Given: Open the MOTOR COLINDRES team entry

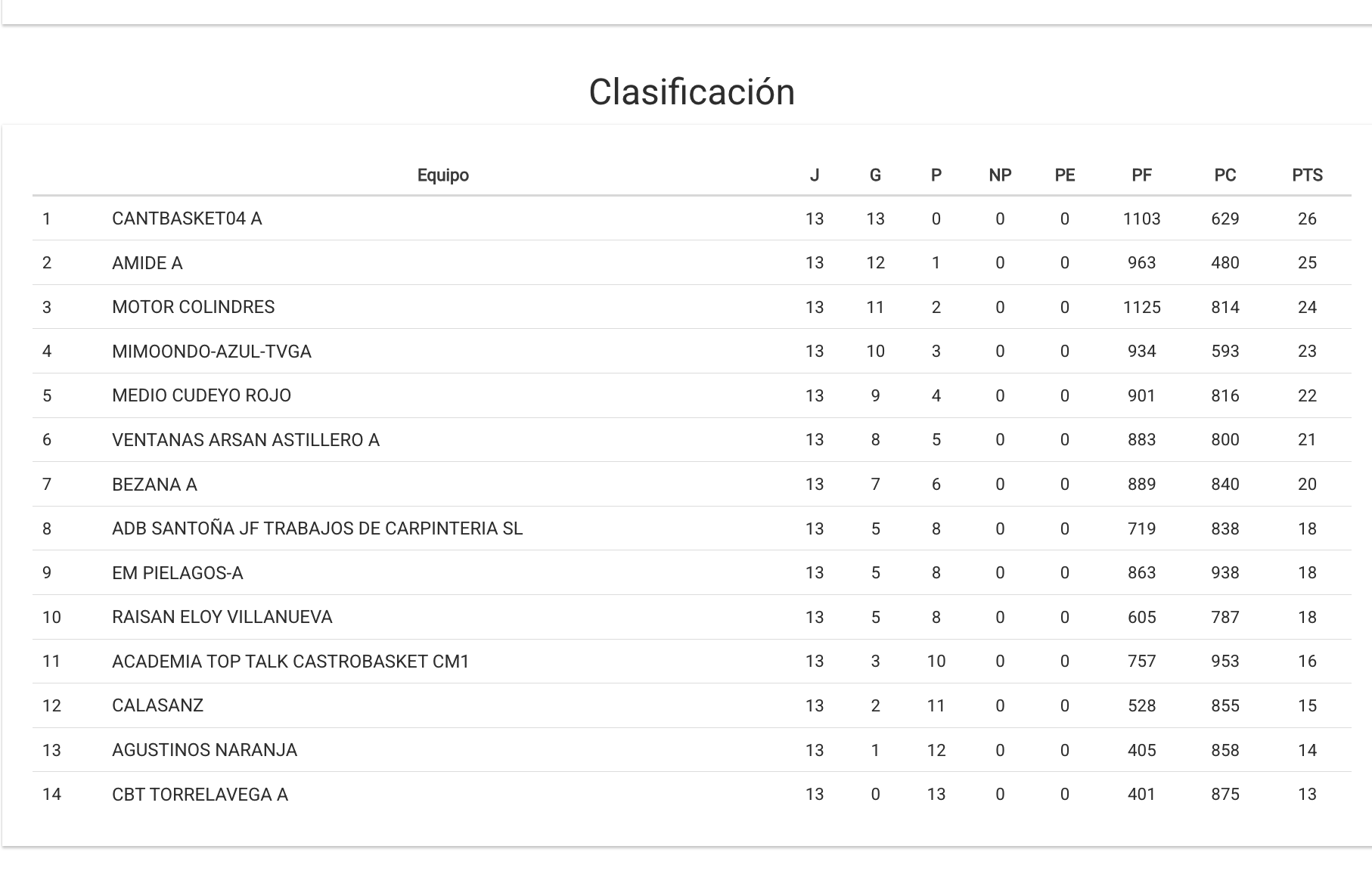Looking at the screenshot, I should point(193,307).
